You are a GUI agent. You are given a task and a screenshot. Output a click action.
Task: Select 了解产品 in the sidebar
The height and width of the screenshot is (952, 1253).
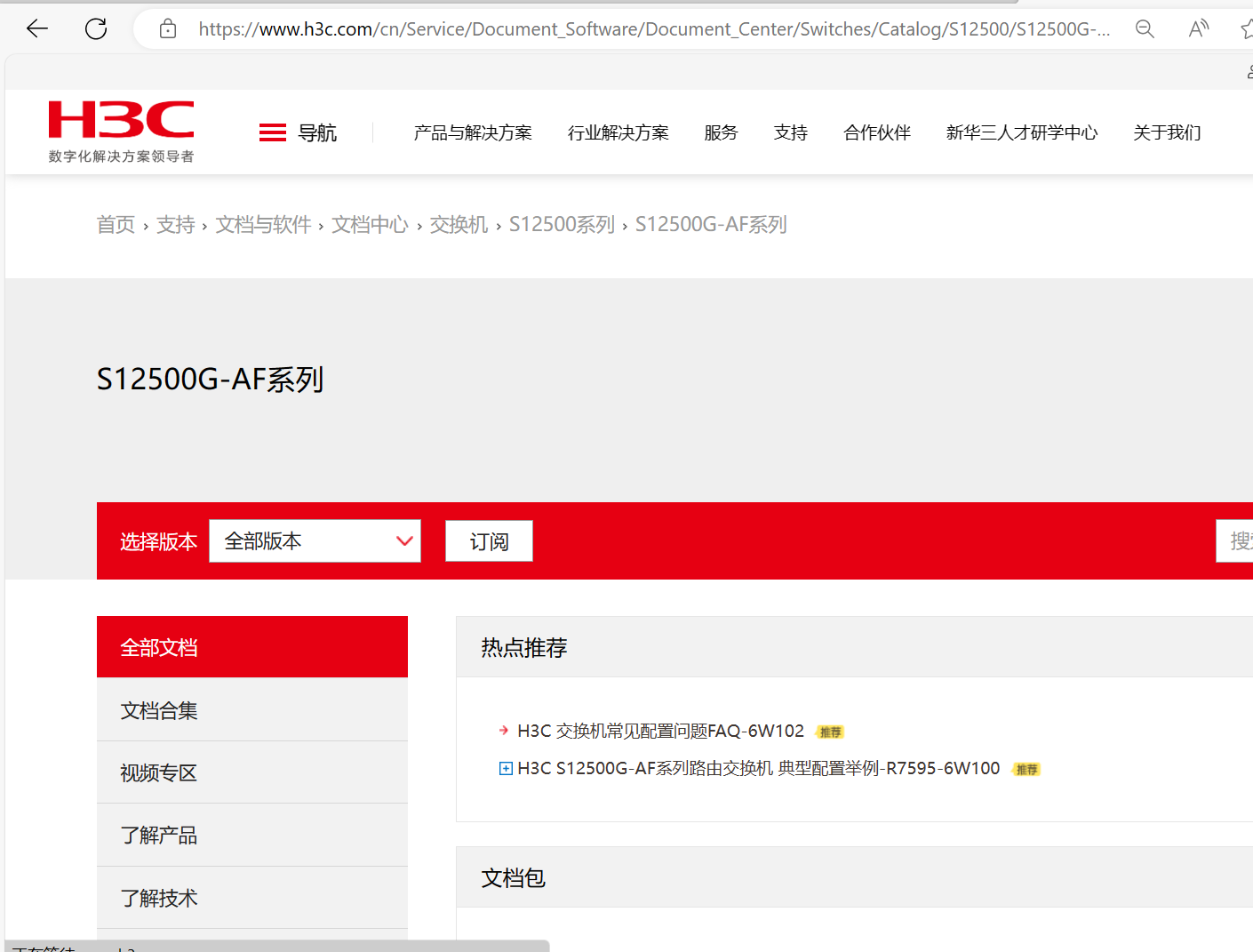tap(252, 835)
